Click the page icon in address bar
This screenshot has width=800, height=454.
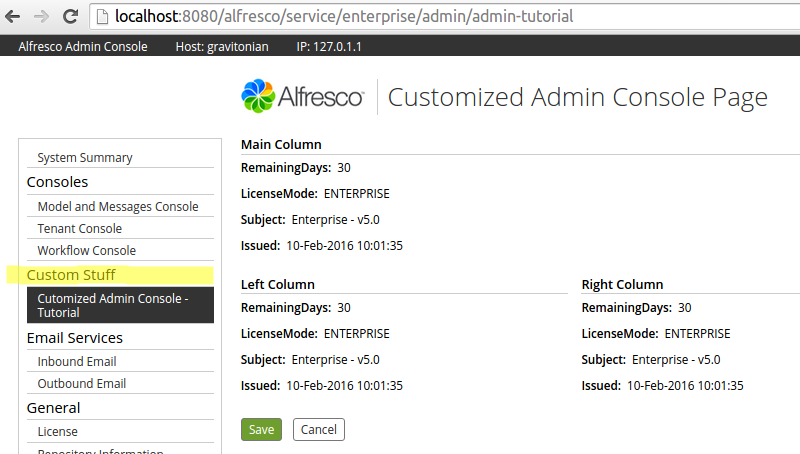tap(103, 17)
